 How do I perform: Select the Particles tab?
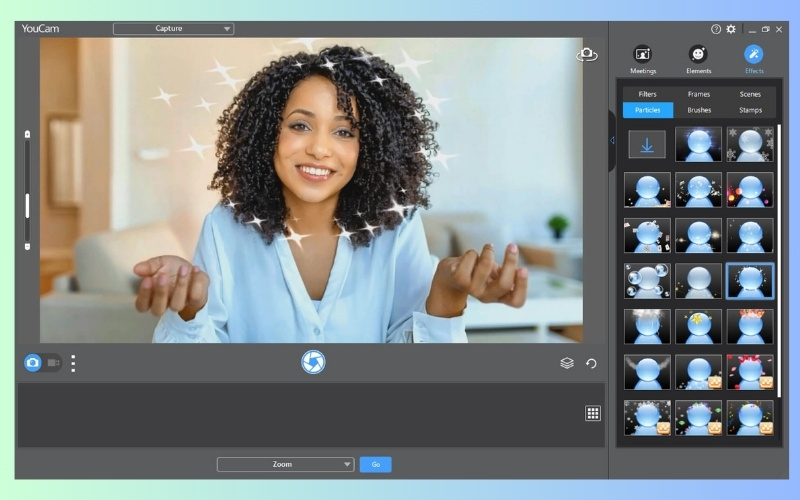pyautogui.click(x=648, y=110)
